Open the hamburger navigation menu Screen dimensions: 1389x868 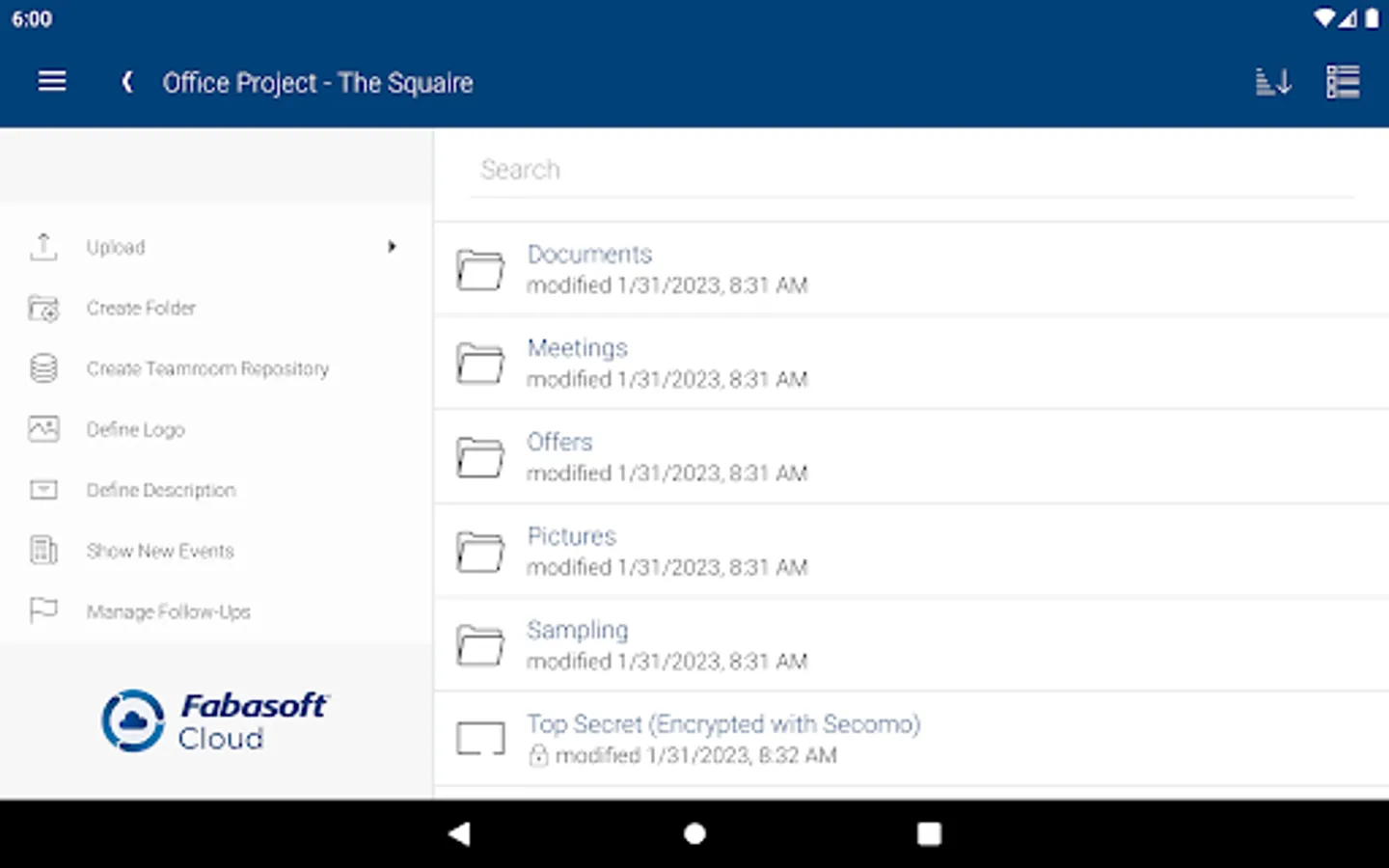coord(52,82)
